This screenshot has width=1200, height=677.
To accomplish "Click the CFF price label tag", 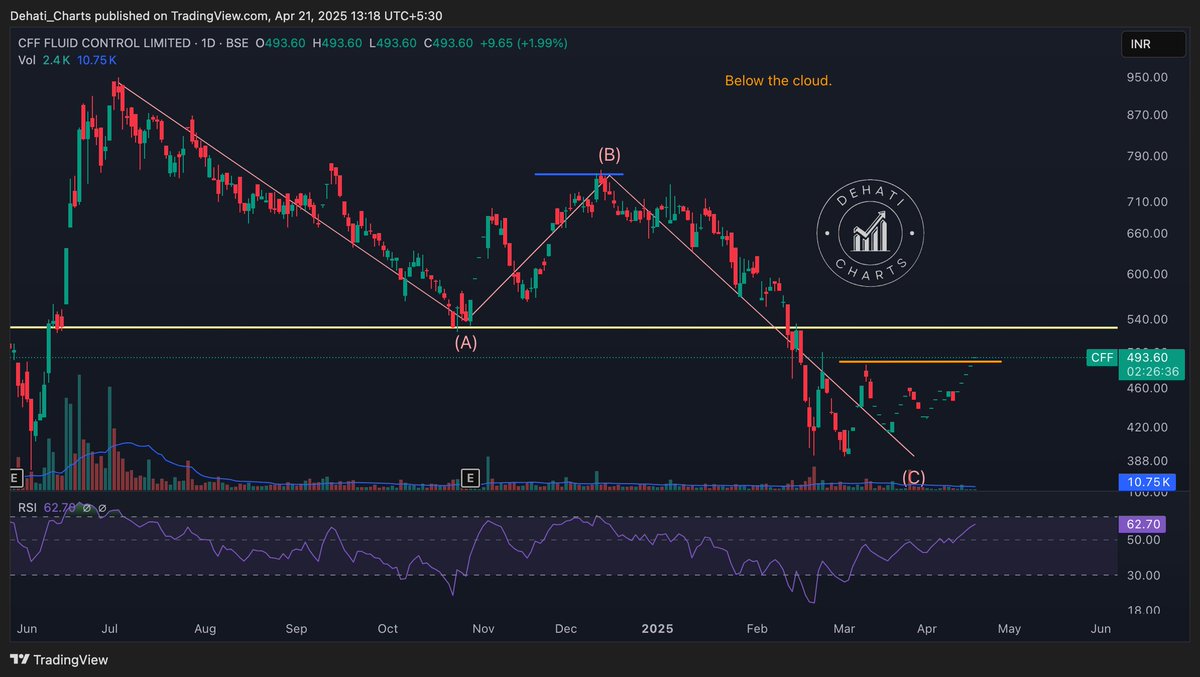I will tap(1102, 358).
